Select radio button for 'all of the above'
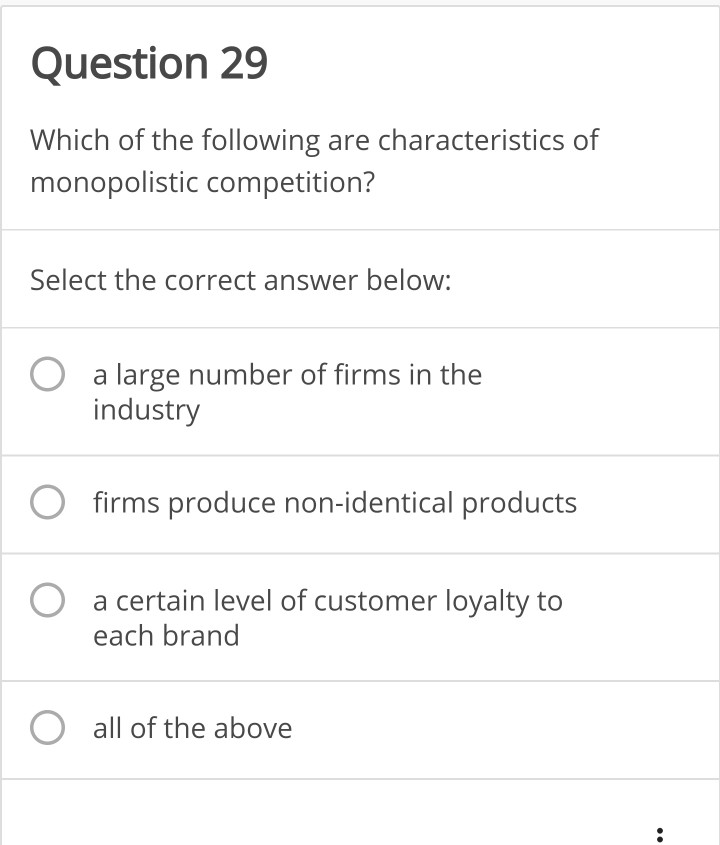Viewport: 720px width, 845px height. (x=47, y=728)
